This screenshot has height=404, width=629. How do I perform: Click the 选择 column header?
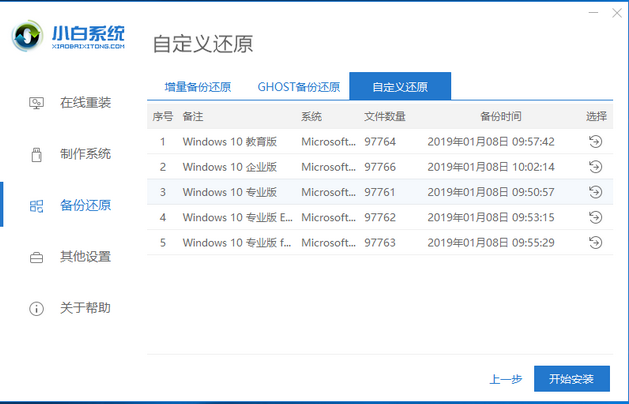(x=596, y=117)
